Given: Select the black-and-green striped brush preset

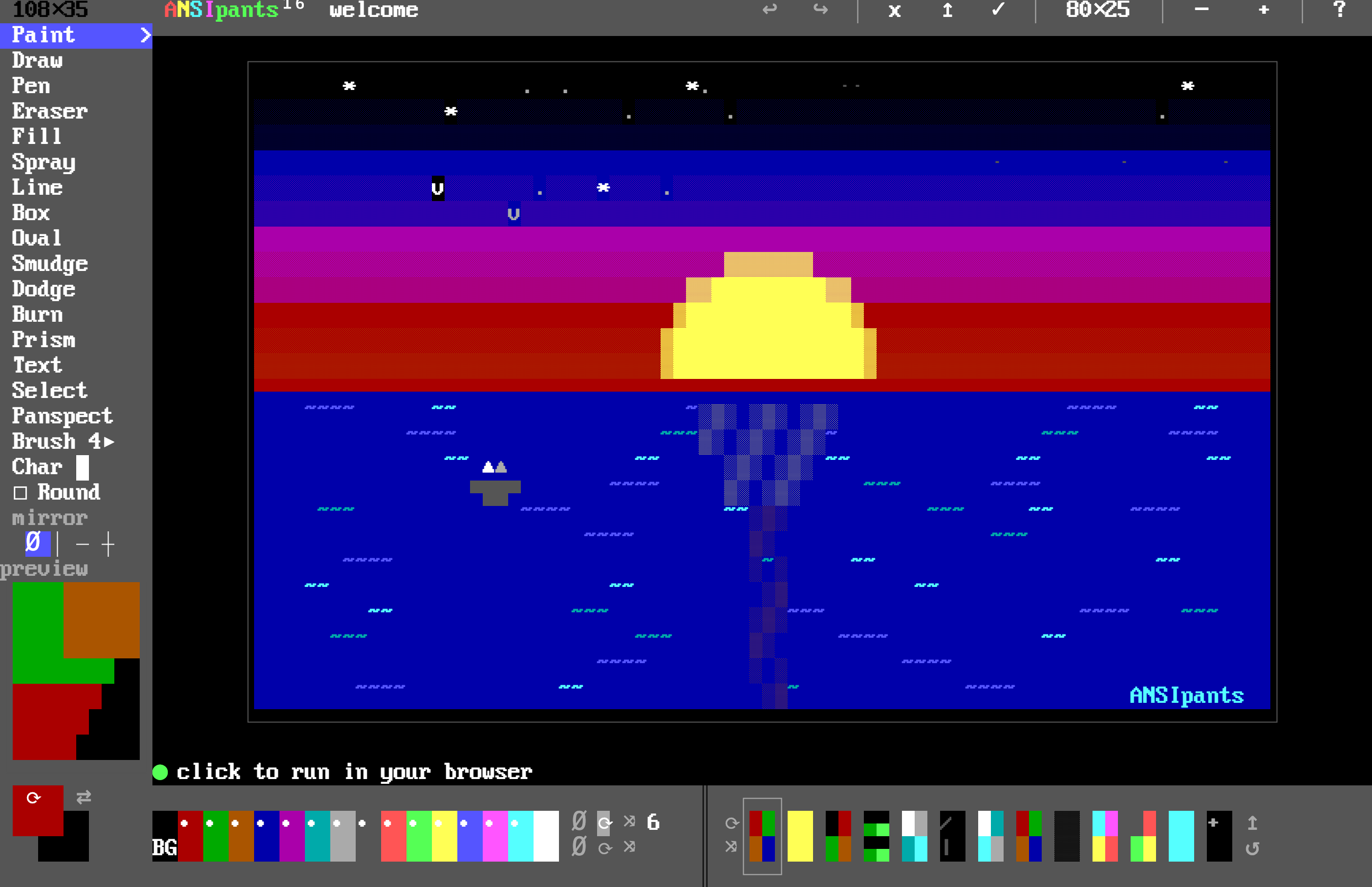Looking at the screenshot, I should (876, 836).
